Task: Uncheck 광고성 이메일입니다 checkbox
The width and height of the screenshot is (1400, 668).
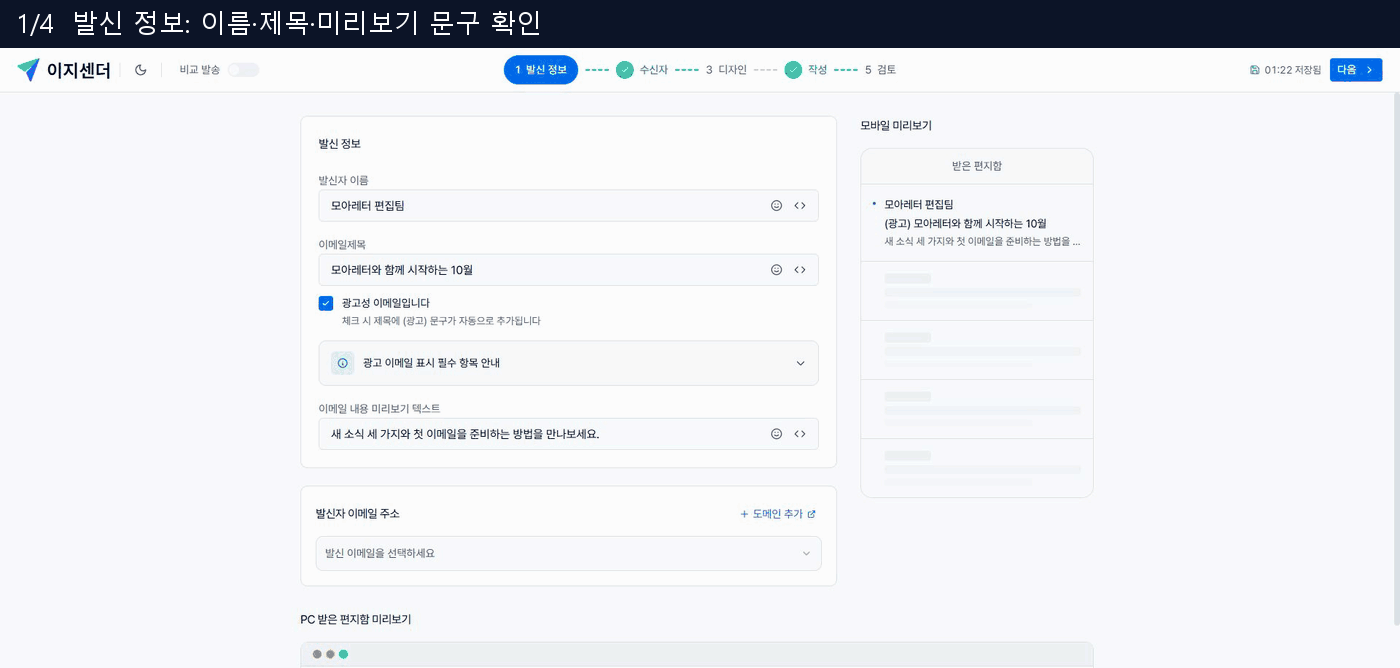Action: 326,303
